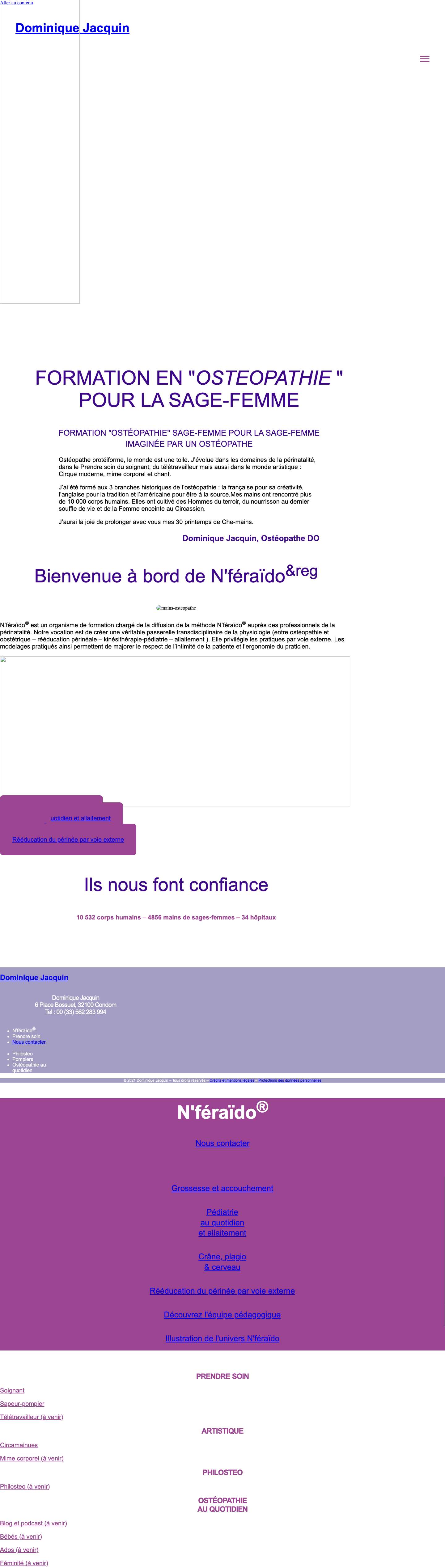Open Protections des données personnelles
The height and width of the screenshot is (1568, 445).
(290, 1080)
